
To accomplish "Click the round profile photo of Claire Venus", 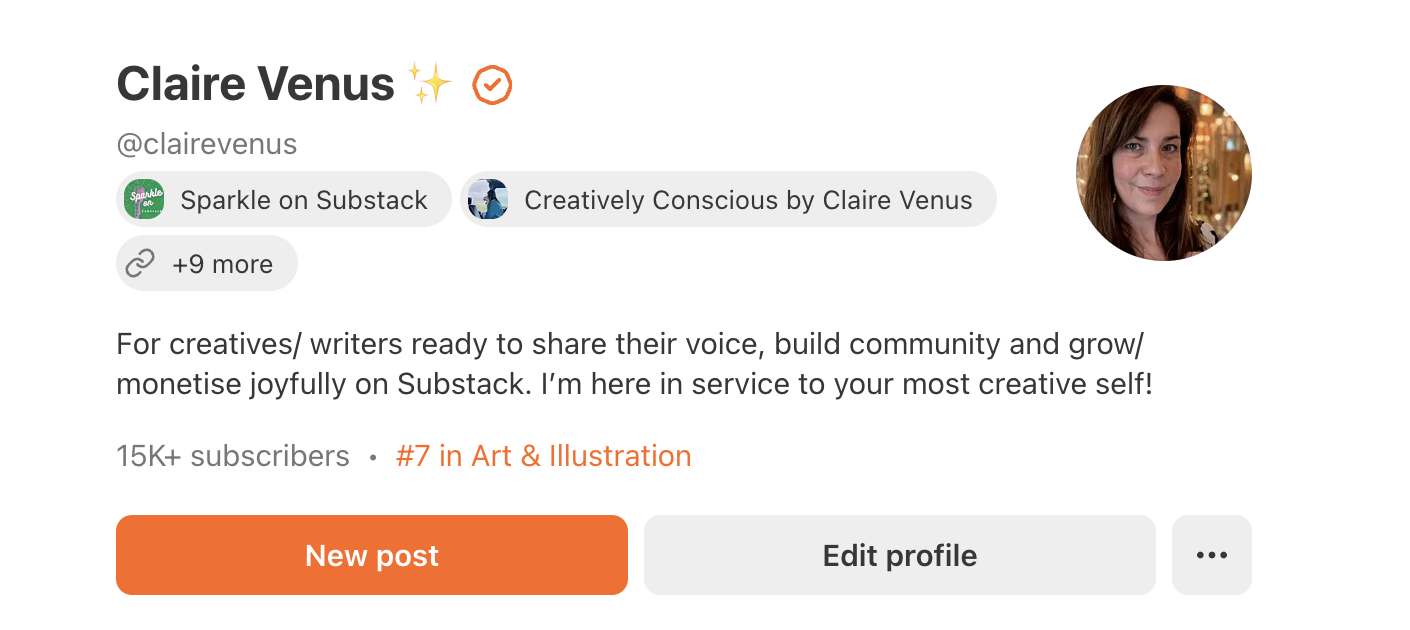I will [1163, 173].
